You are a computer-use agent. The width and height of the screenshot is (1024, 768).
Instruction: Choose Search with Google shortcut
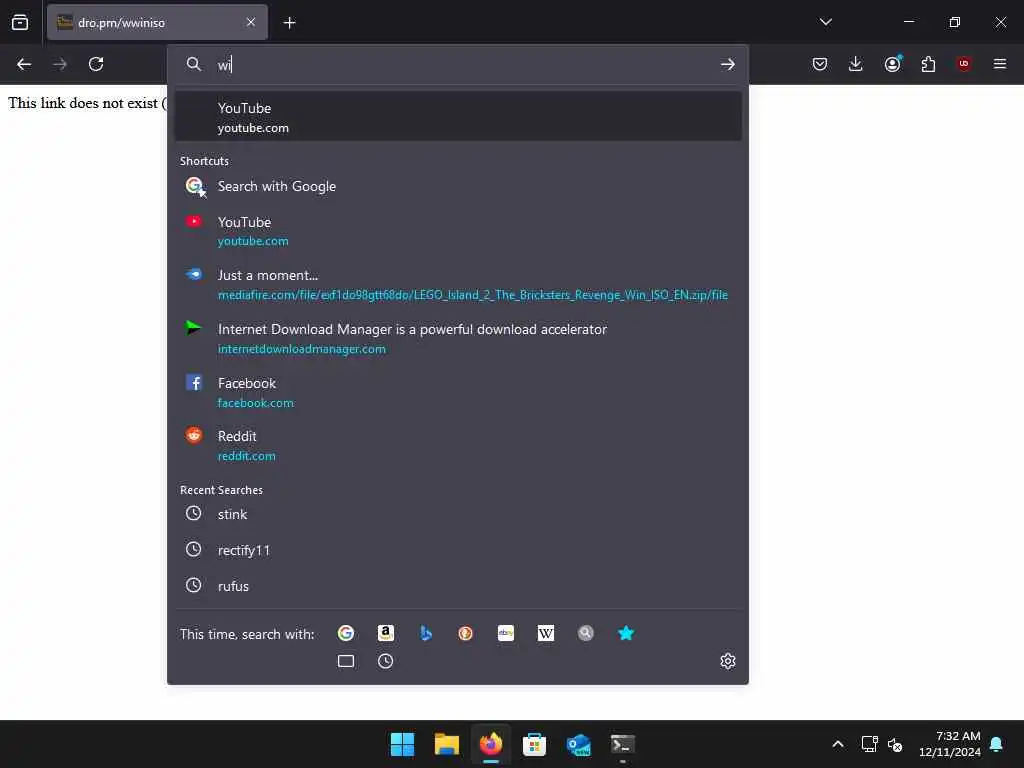pyautogui.click(x=458, y=186)
